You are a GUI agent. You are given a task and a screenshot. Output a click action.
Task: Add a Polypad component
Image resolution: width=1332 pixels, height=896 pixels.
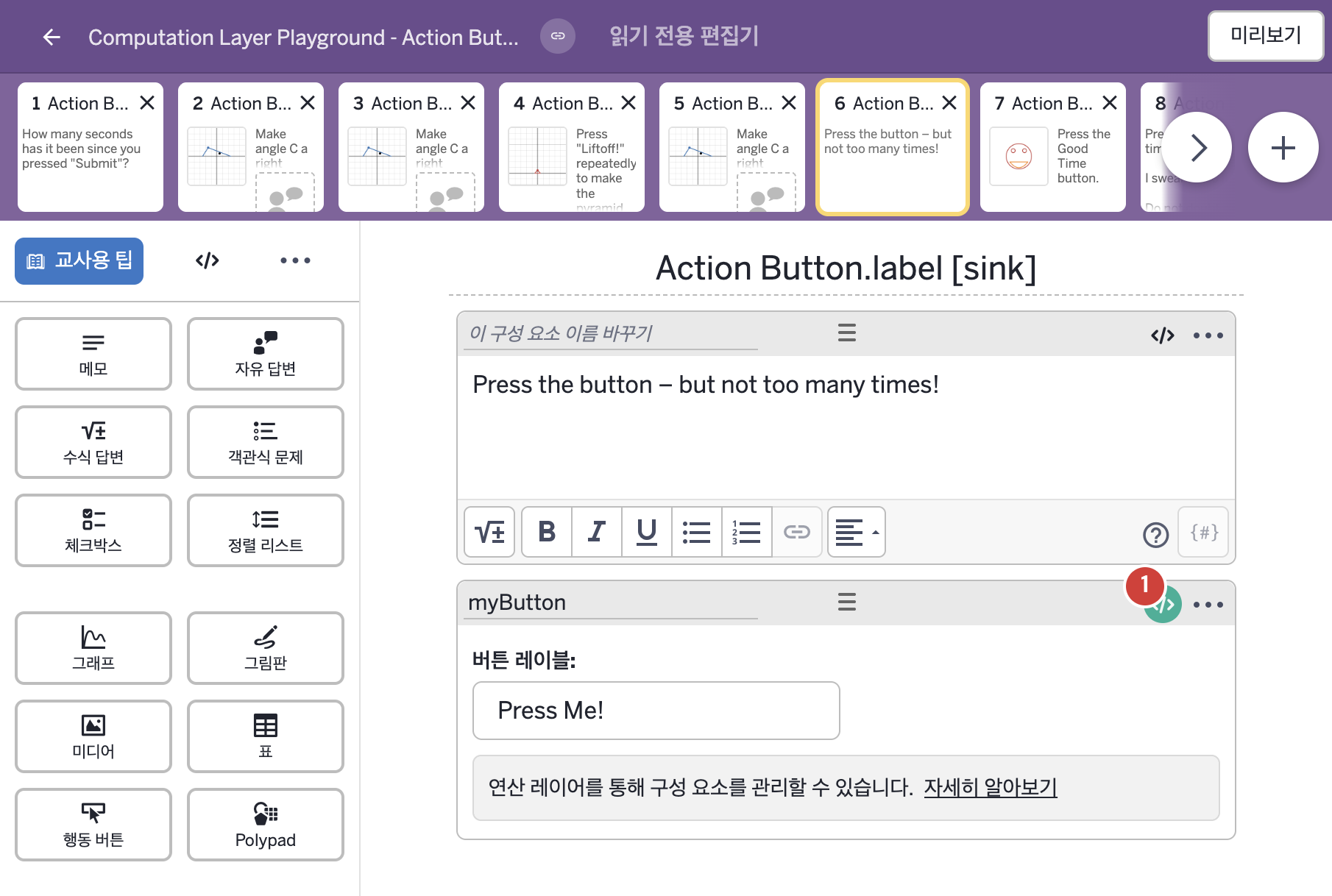coord(266,825)
